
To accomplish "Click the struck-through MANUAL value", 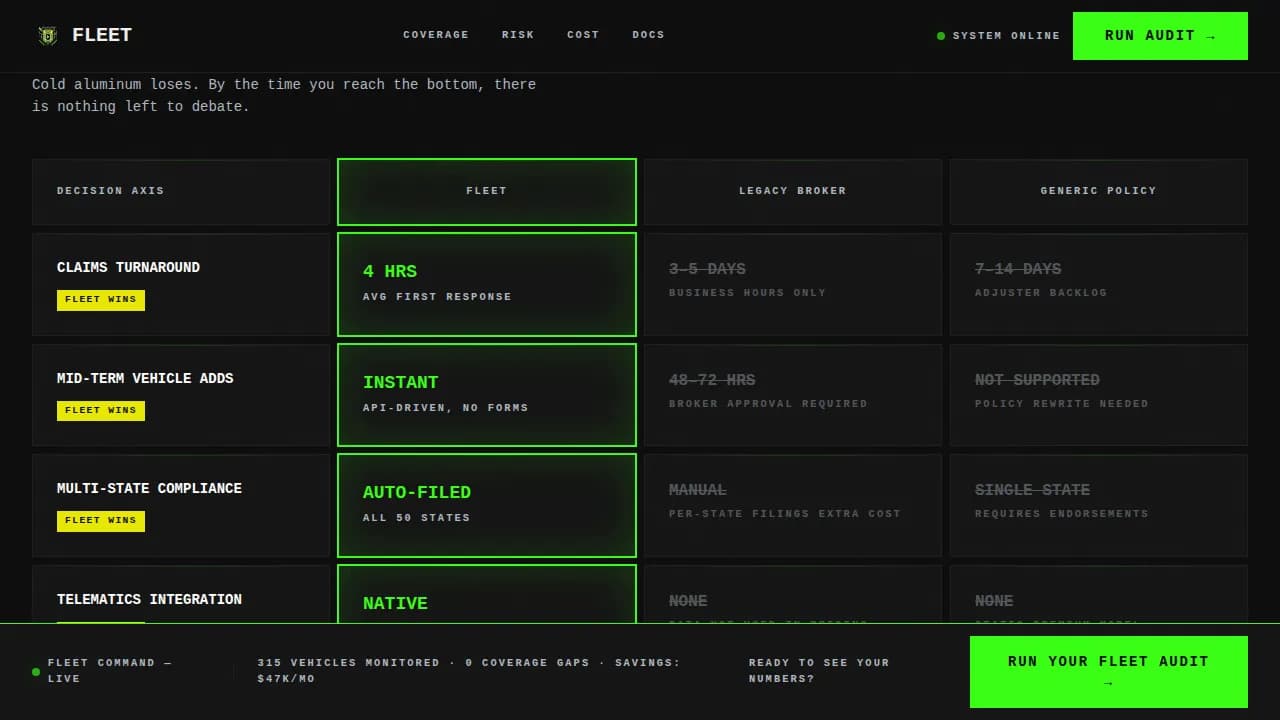I will point(698,490).
